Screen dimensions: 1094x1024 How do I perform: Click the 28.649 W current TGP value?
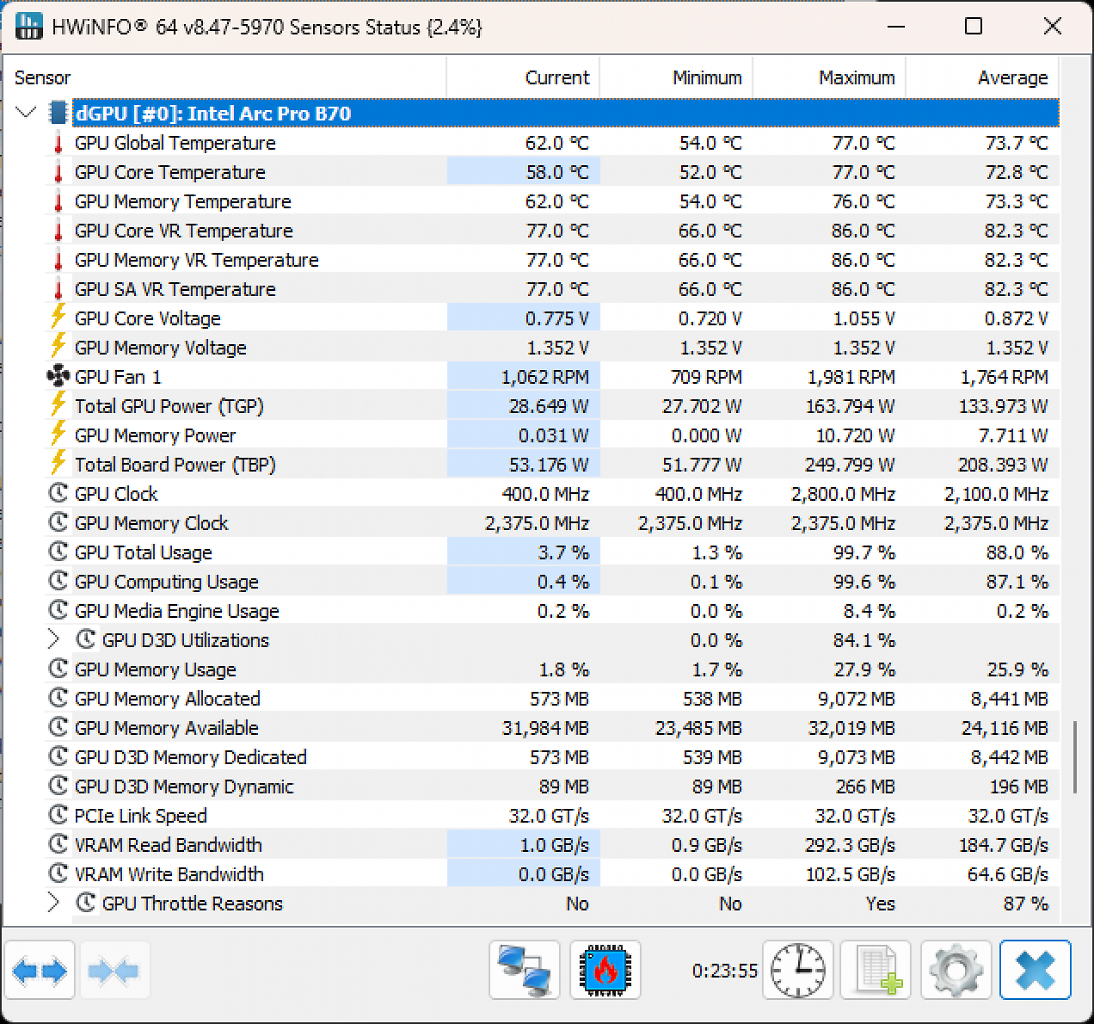(548, 406)
